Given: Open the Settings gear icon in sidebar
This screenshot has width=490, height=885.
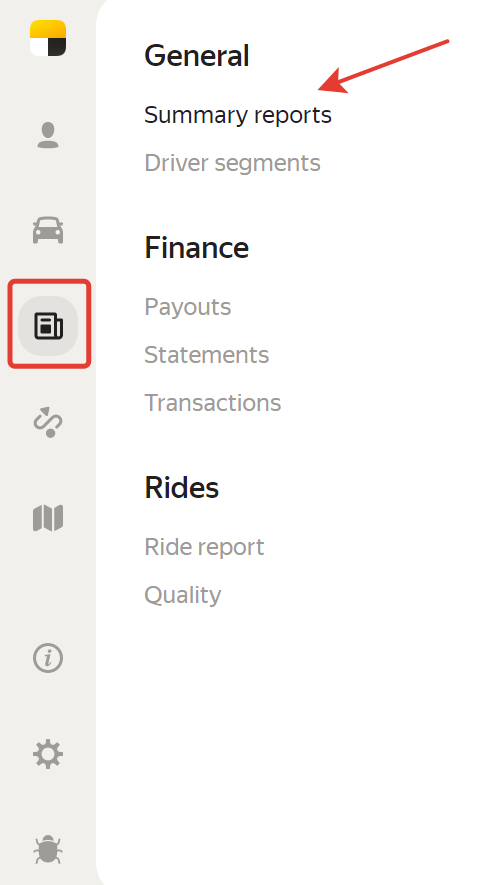Looking at the screenshot, I should pyautogui.click(x=48, y=755).
